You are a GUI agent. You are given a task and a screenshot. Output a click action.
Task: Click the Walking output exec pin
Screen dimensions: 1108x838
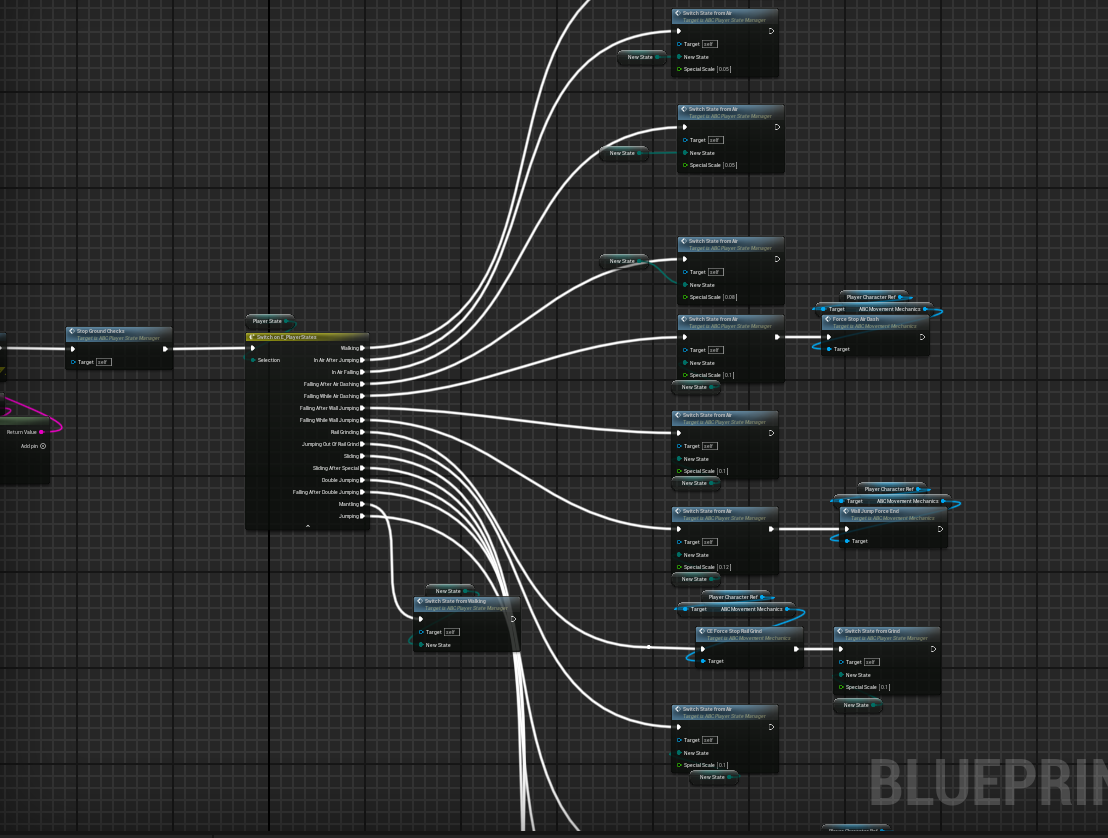click(363, 348)
